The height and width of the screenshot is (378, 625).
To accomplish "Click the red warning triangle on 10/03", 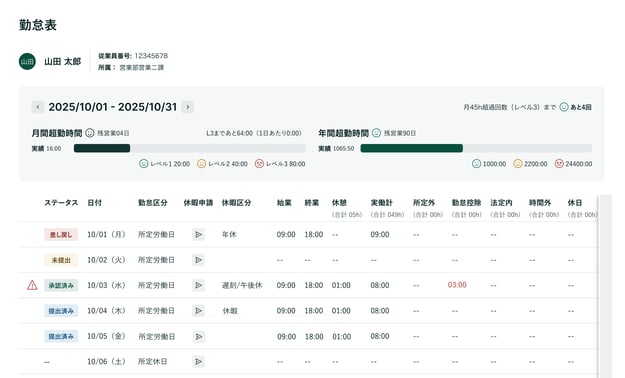I will tap(32, 285).
